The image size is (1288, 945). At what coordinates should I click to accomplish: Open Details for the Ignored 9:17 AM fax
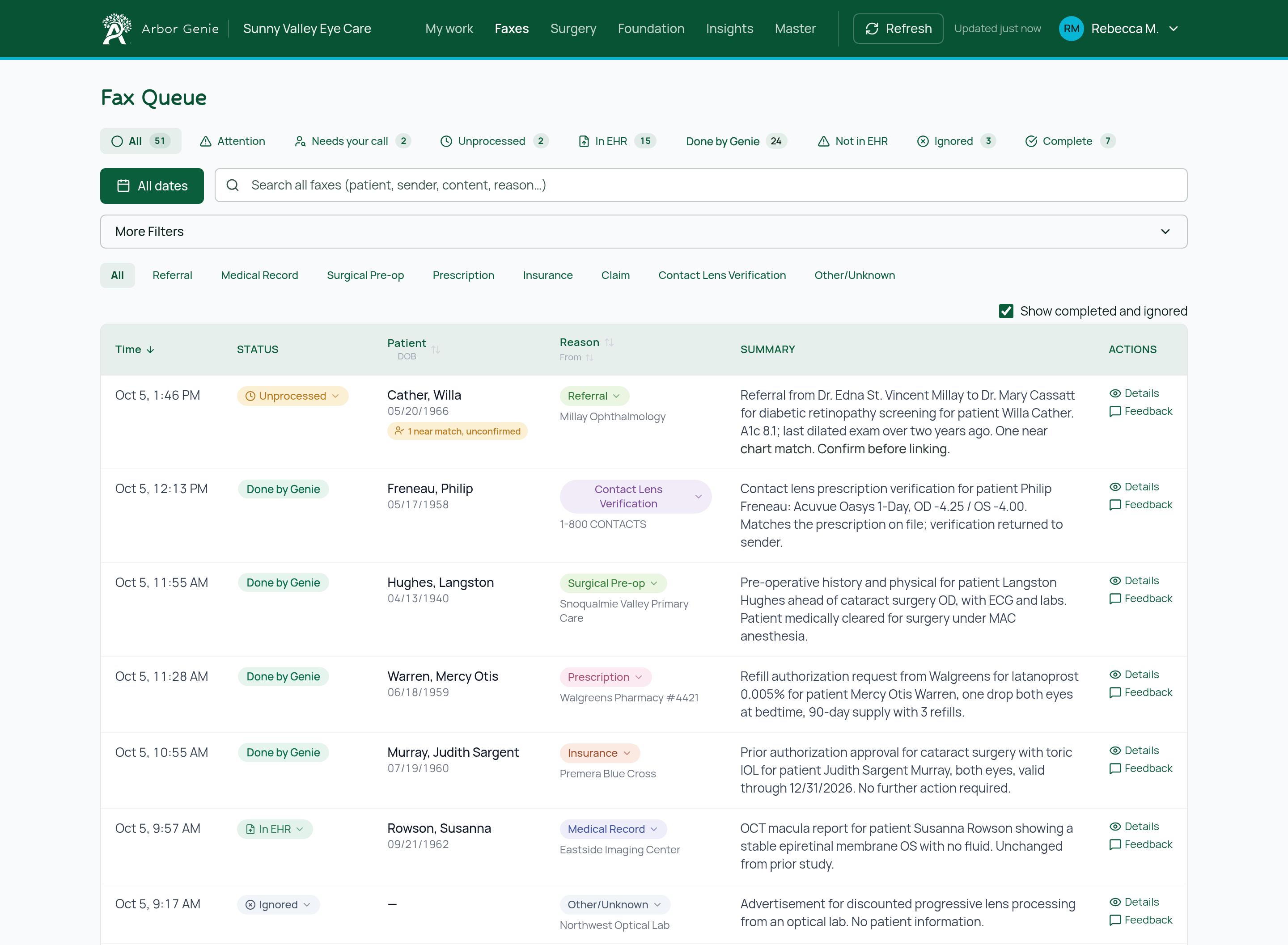[x=1134, y=902]
